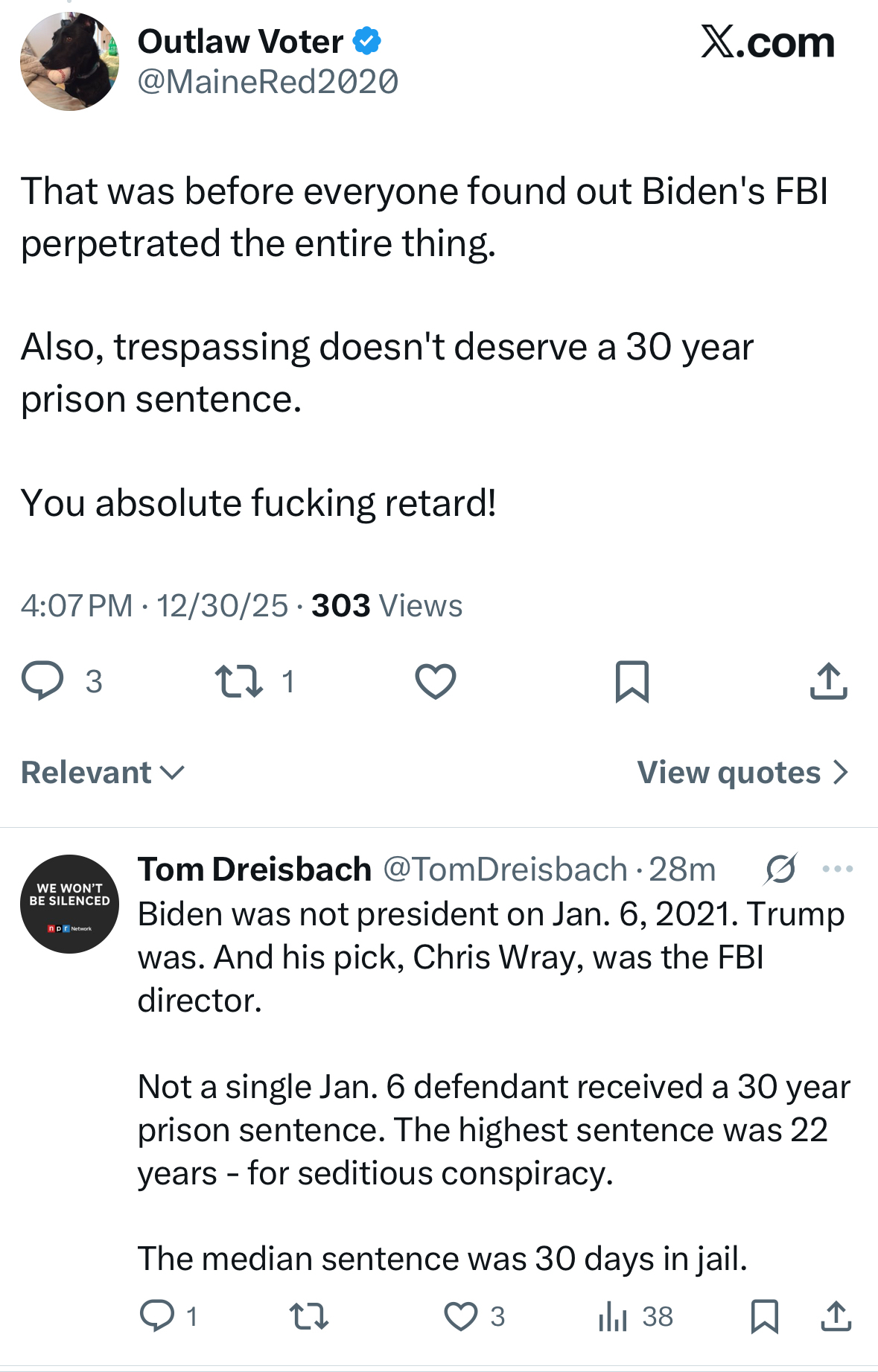Repost the main Outlaw Voter tweet
Screen dimensions: 878x1372
coord(238,680)
